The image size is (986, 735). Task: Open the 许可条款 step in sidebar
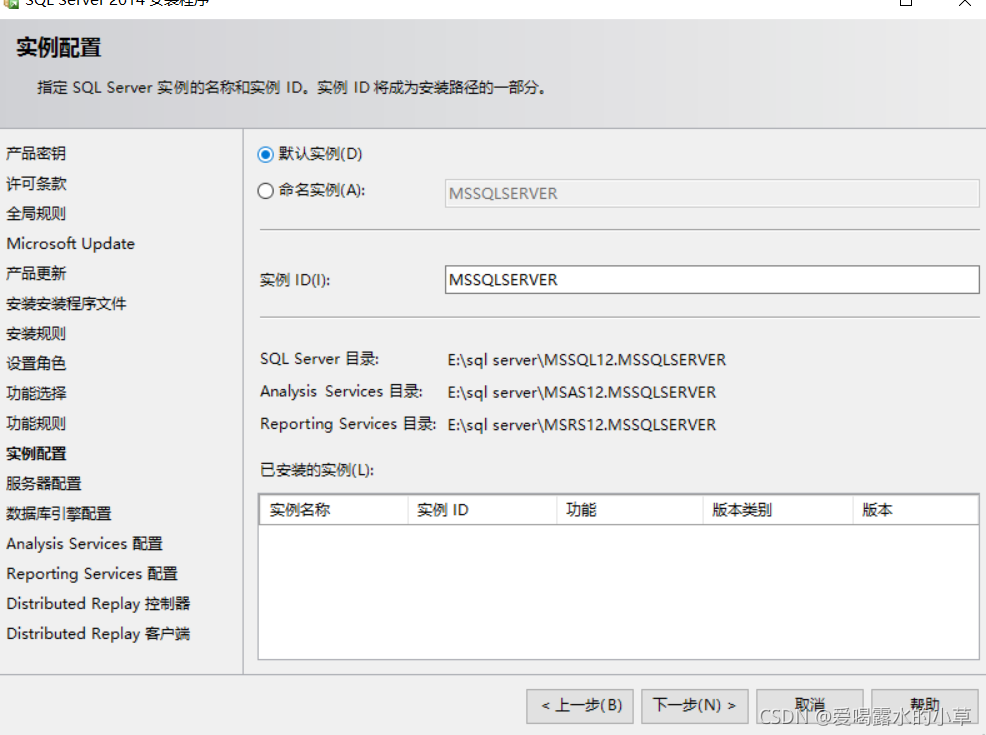[x=36, y=184]
